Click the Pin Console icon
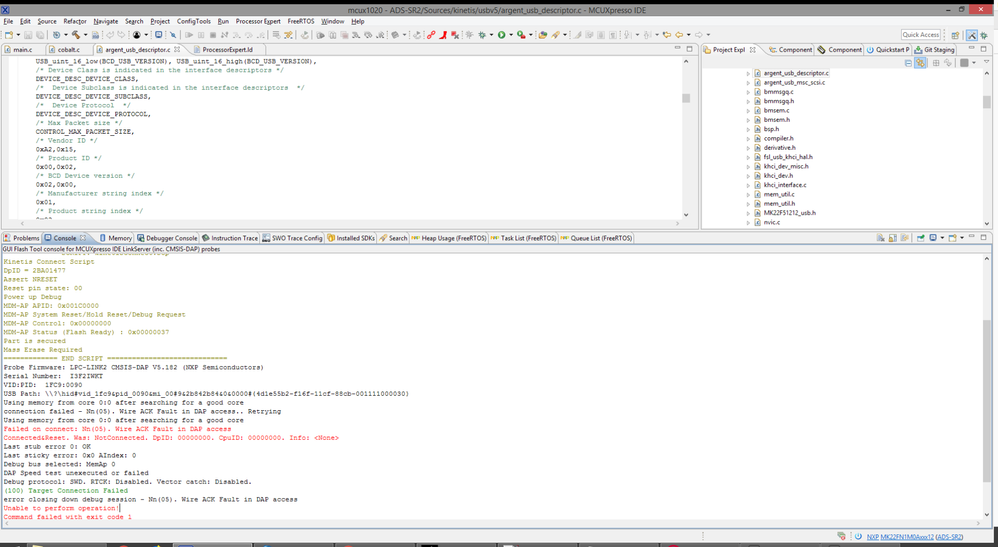This screenshot has width=998, height=547. [x=920, y=238]
